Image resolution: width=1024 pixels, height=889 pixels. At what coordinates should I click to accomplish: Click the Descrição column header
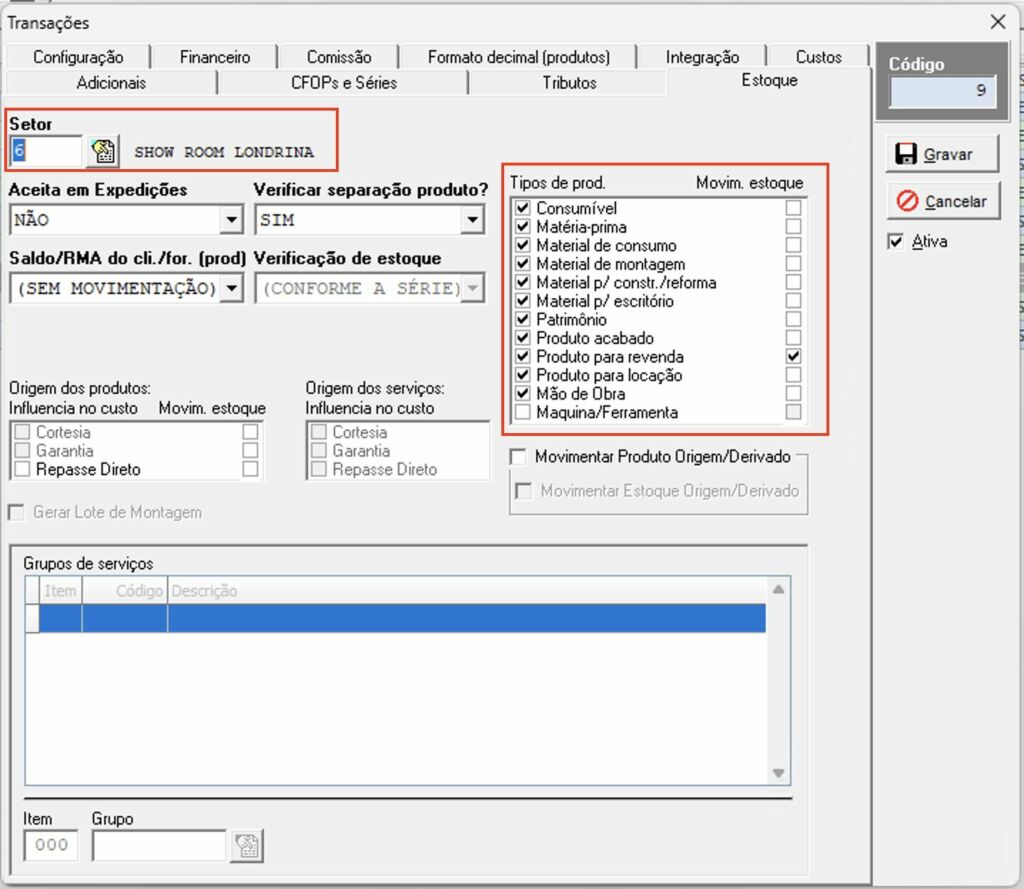click(x=466, y=591)
